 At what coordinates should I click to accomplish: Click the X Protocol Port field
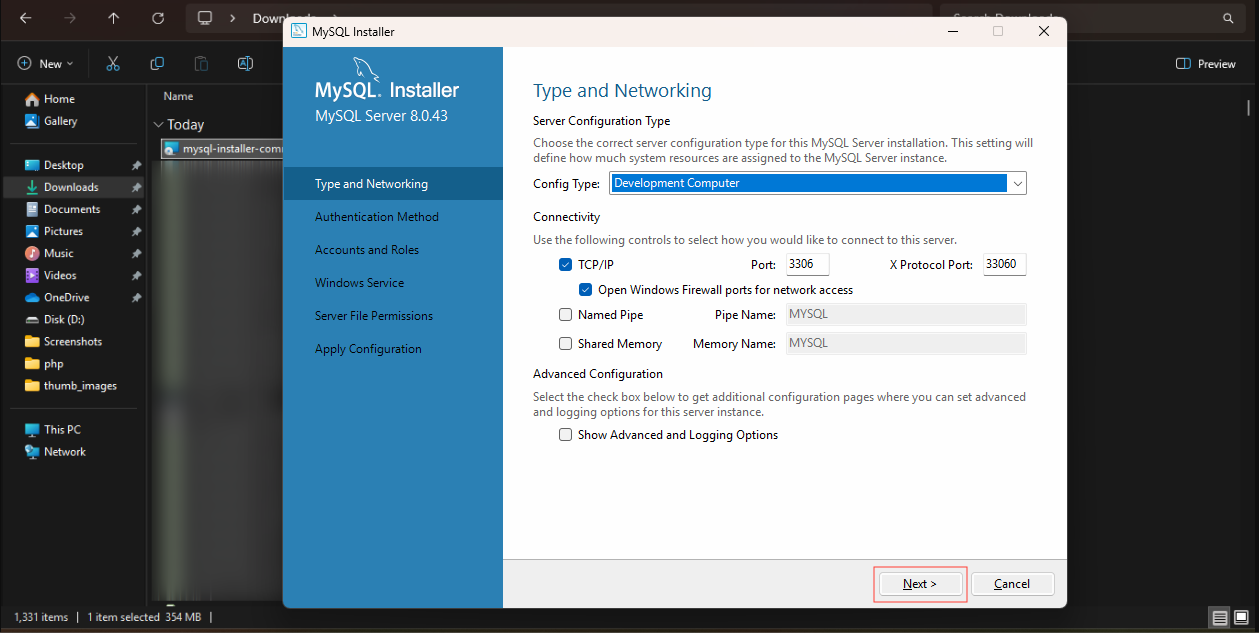[1005, 265]
